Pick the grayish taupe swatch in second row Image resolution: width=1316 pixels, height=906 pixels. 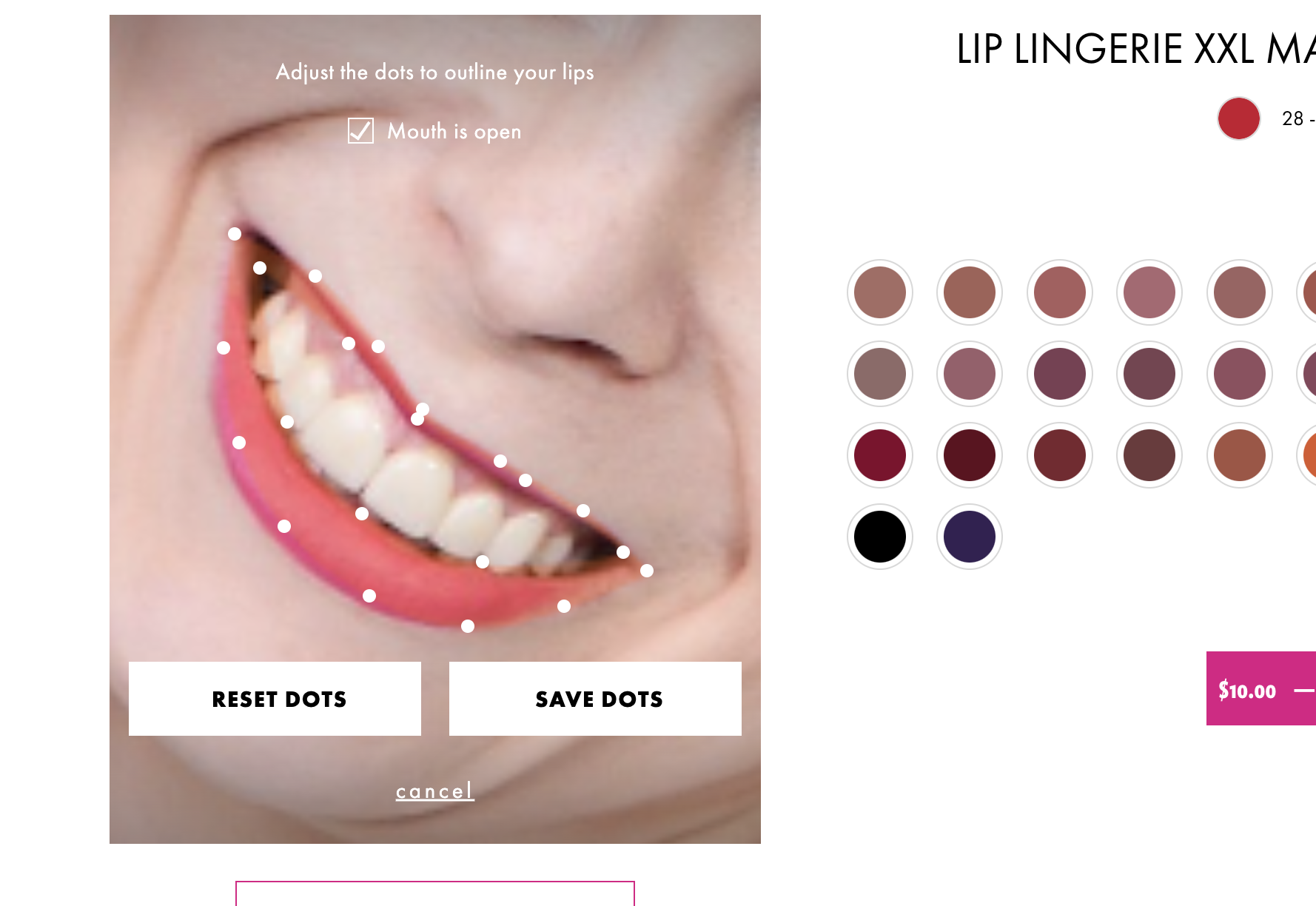pyautogui.click(x=880, y=374)
